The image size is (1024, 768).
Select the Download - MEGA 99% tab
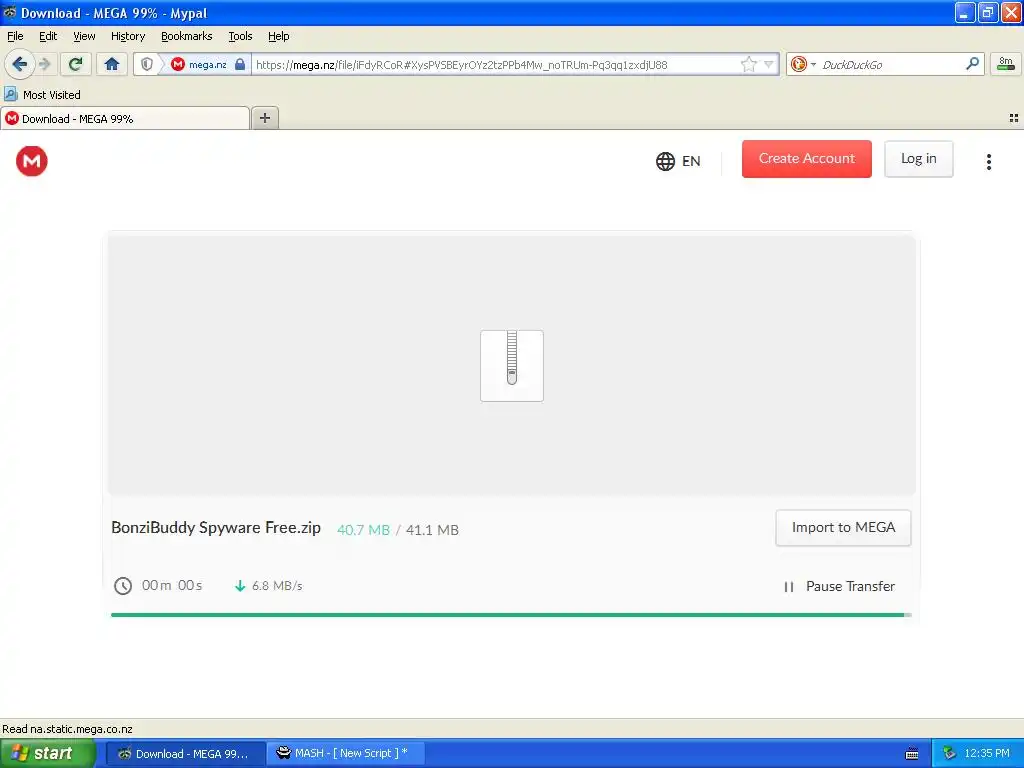tap(125, 118)
